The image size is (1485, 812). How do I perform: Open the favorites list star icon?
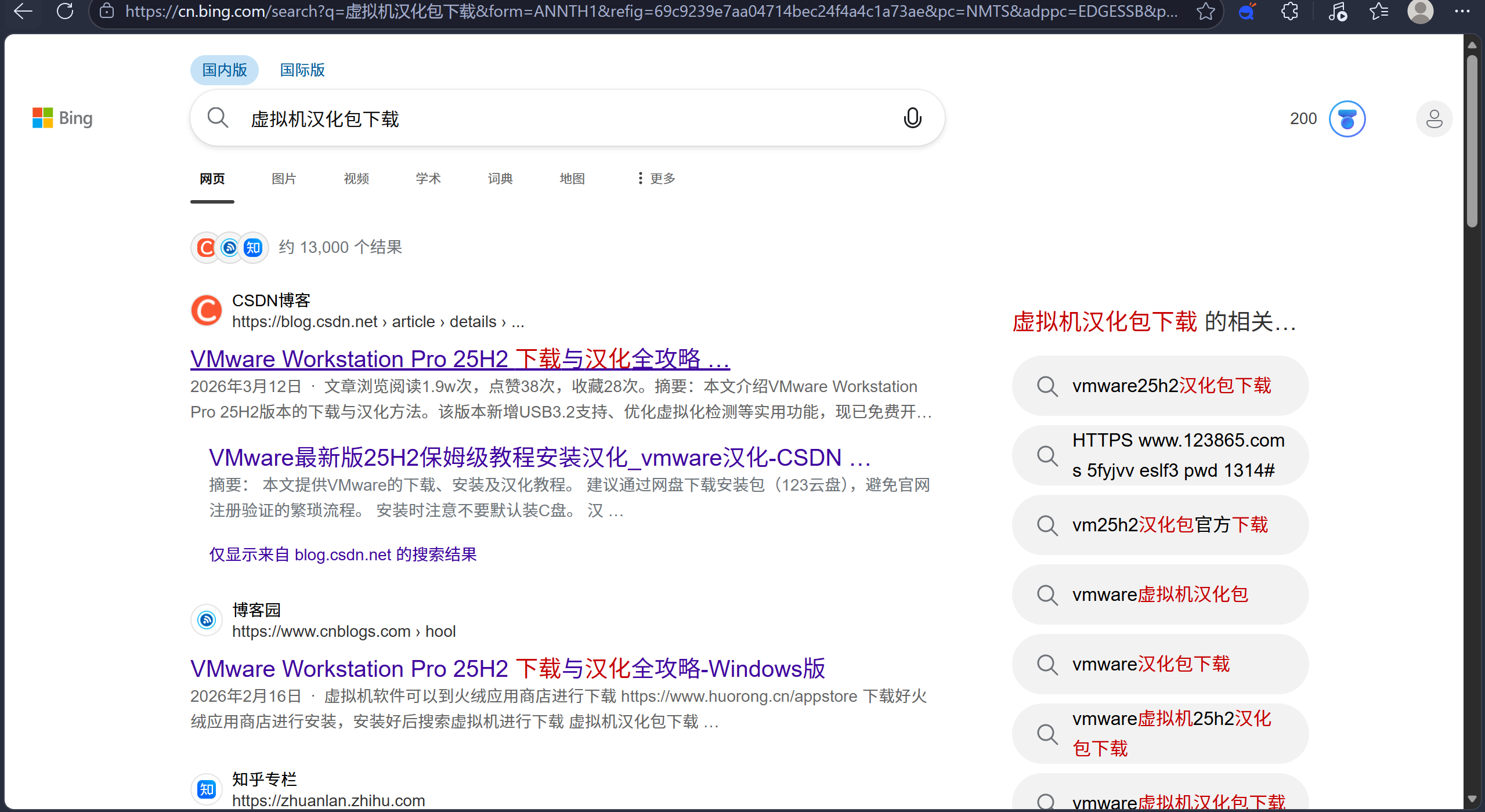pos(1379,11)
